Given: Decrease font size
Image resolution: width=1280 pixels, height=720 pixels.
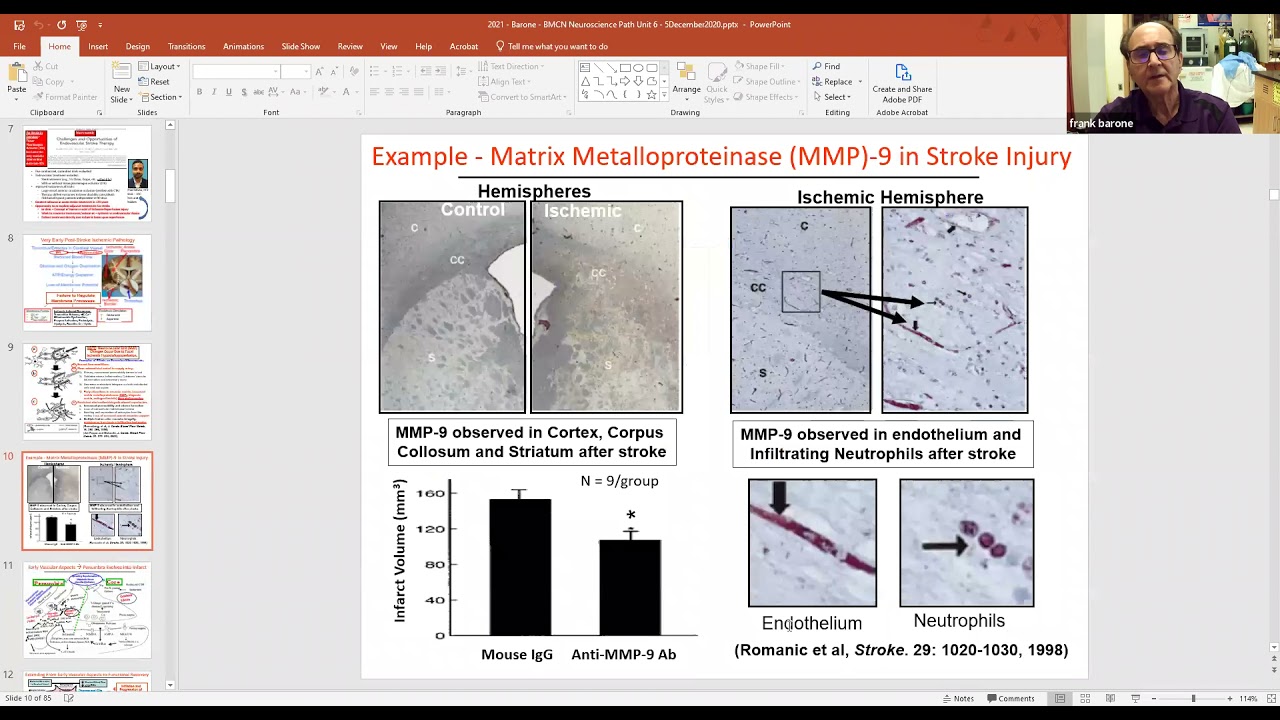Looking at the screenshot, I should pos(334,71).
